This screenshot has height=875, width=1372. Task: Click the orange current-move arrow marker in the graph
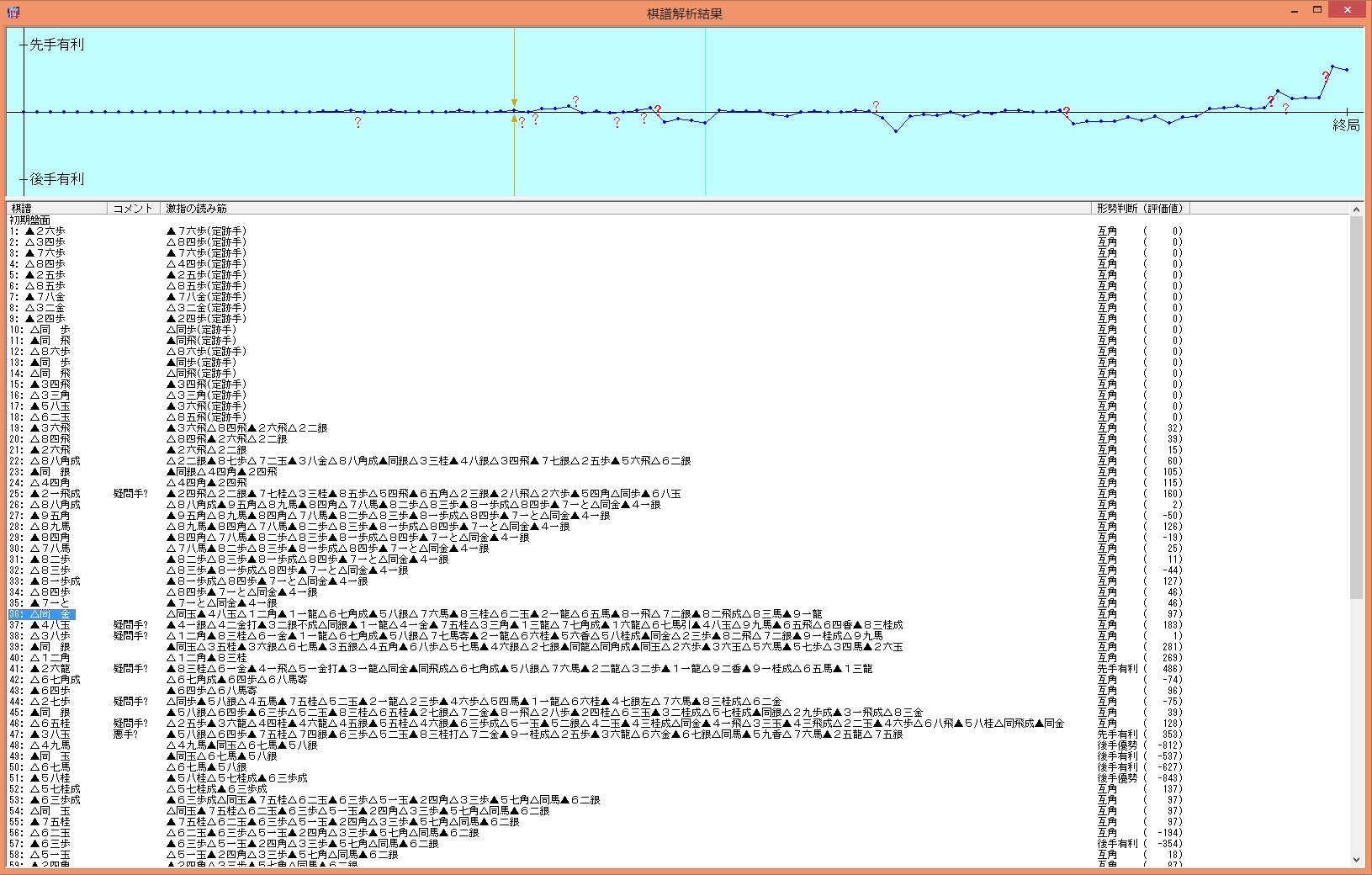(x=514, y=103)
